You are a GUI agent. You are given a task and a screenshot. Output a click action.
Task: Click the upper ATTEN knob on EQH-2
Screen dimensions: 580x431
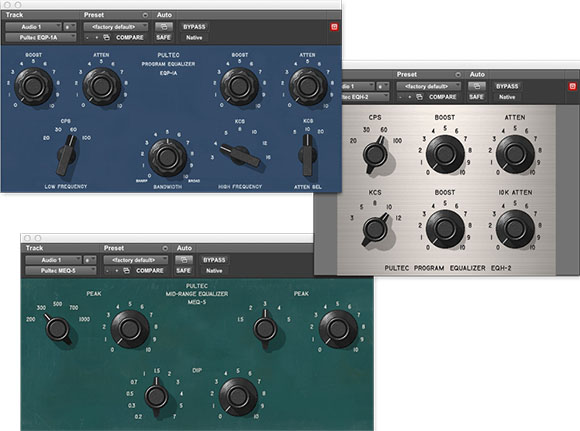coord(515,154)
